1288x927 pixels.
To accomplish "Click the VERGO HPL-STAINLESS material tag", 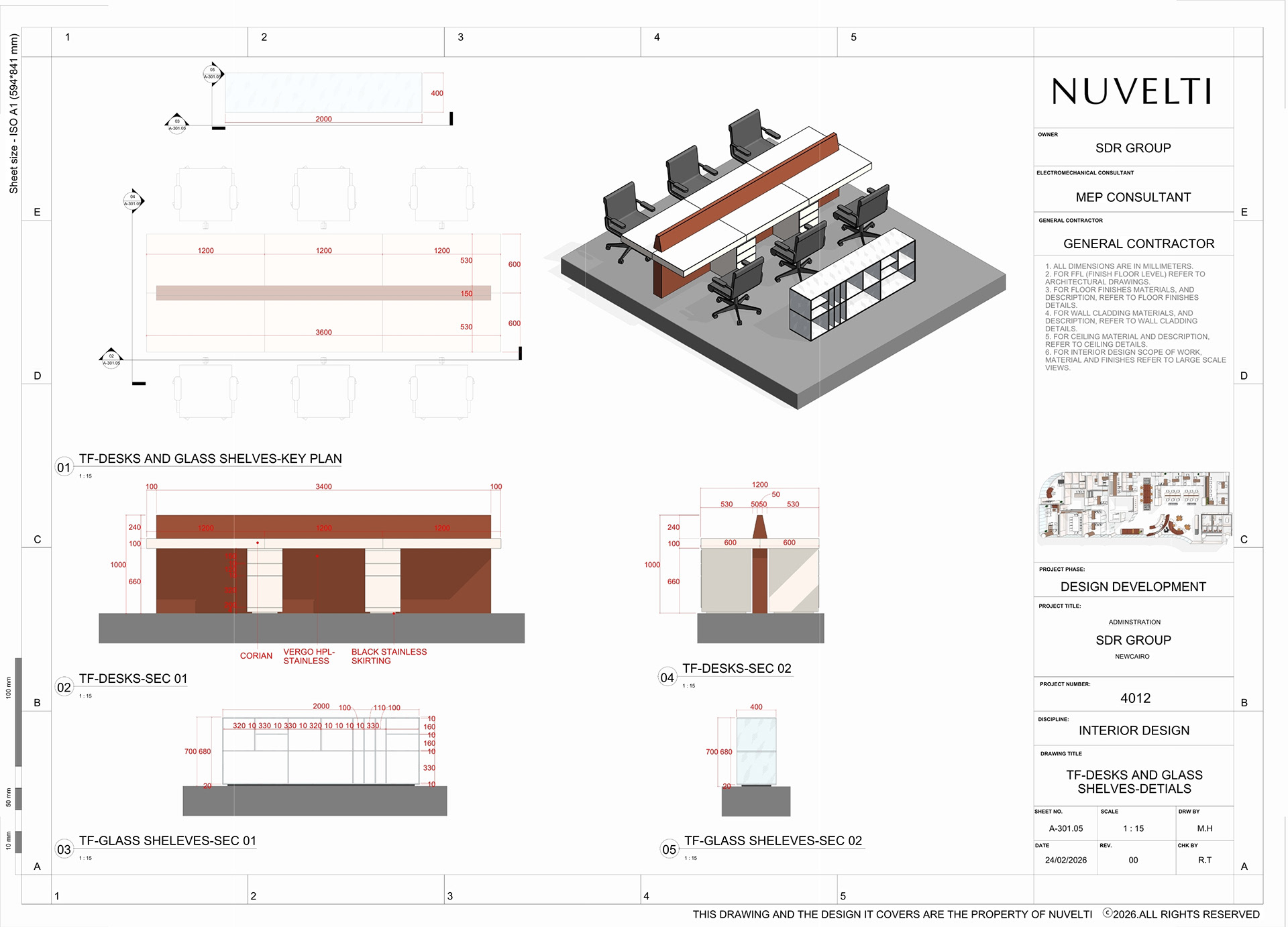I will pos(309,656).
